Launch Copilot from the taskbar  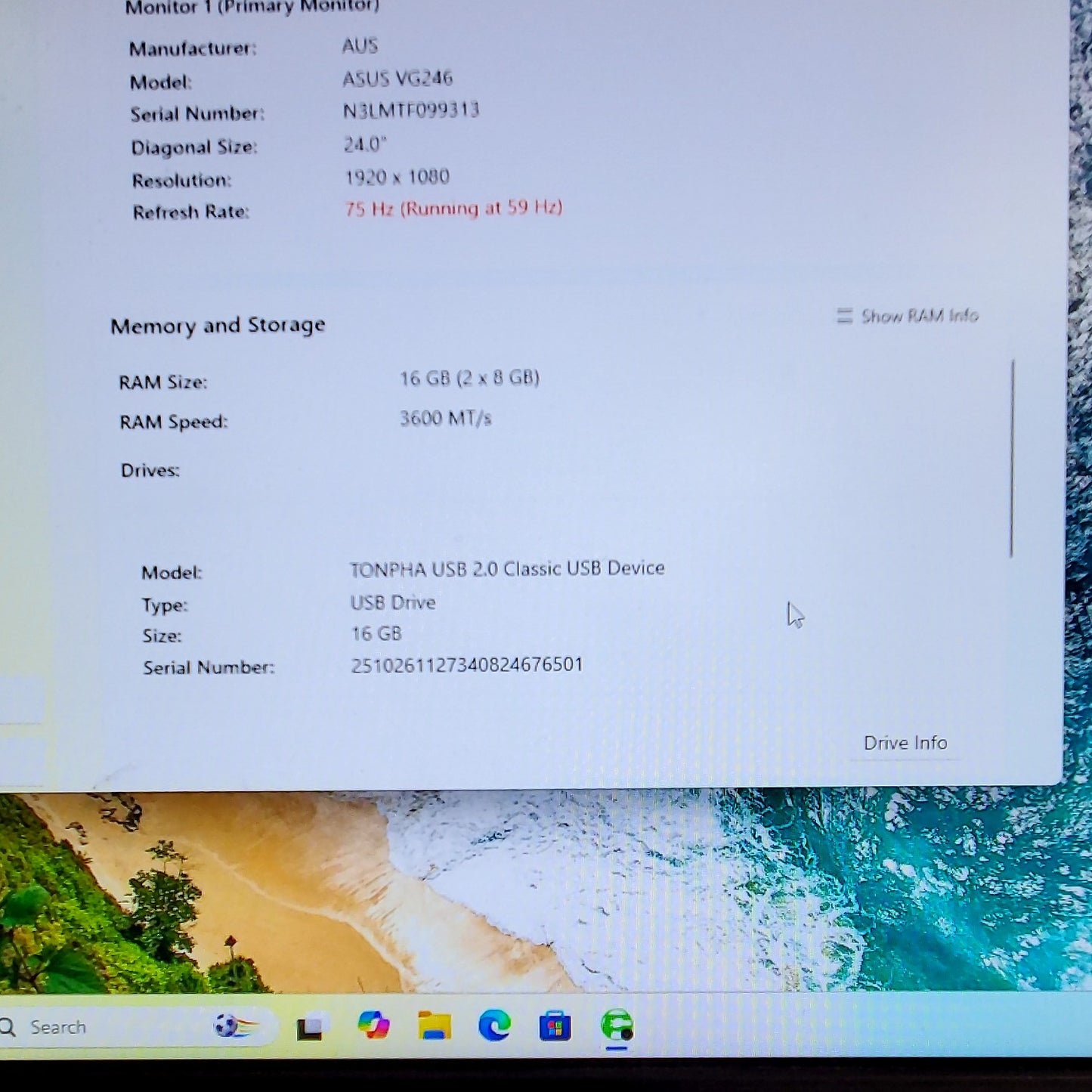point(373,1025)
